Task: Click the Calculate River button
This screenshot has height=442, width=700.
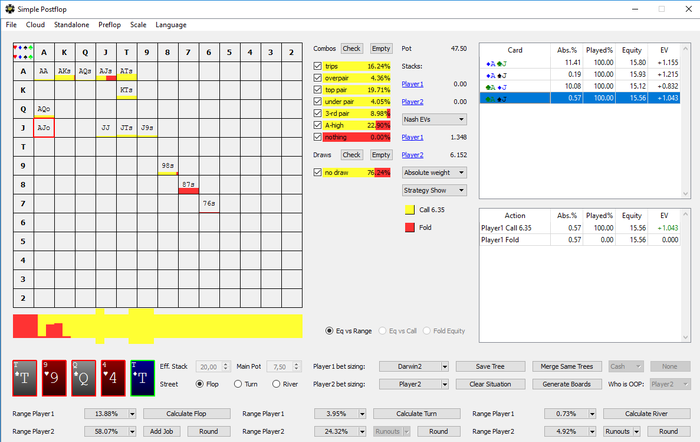Action: 646,413
